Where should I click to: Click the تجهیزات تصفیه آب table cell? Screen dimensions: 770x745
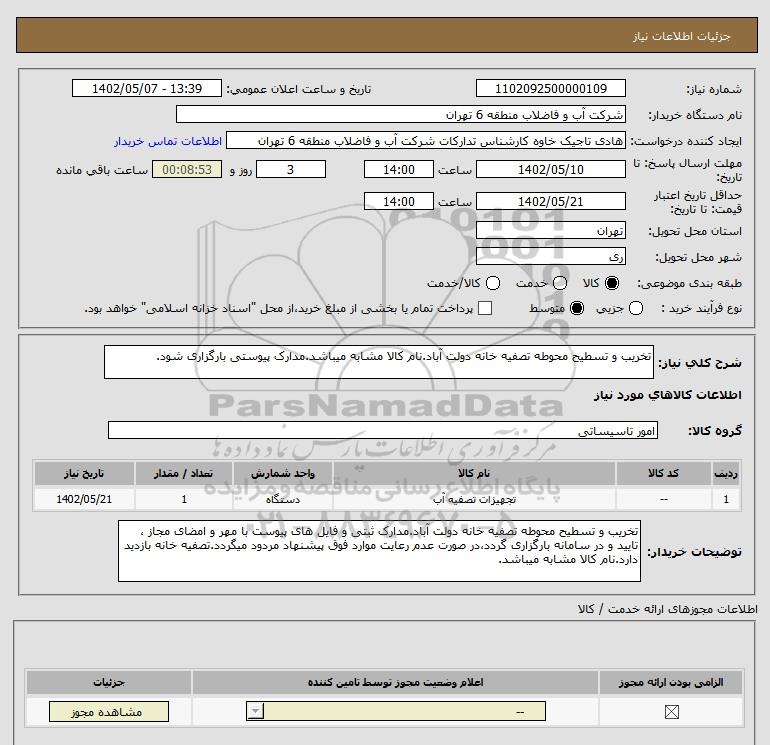click(474, 499)
